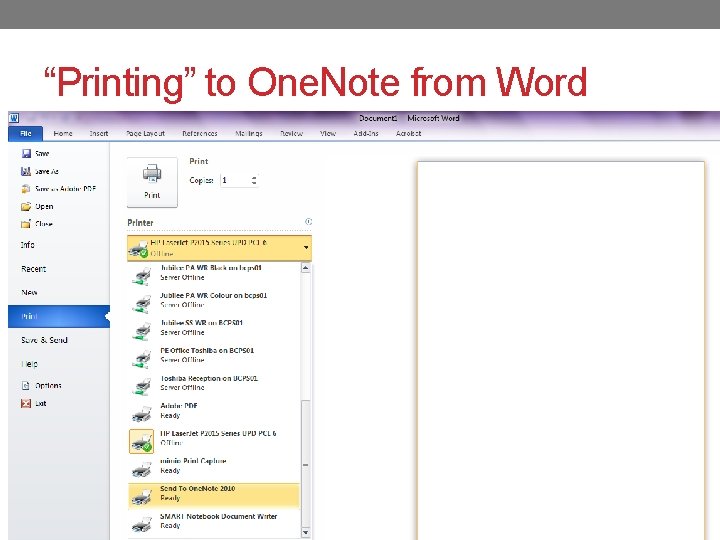Choose Open in the backstage menu
Image resolution: width=720 pixels, height=540 pixels.
[44, 206]
